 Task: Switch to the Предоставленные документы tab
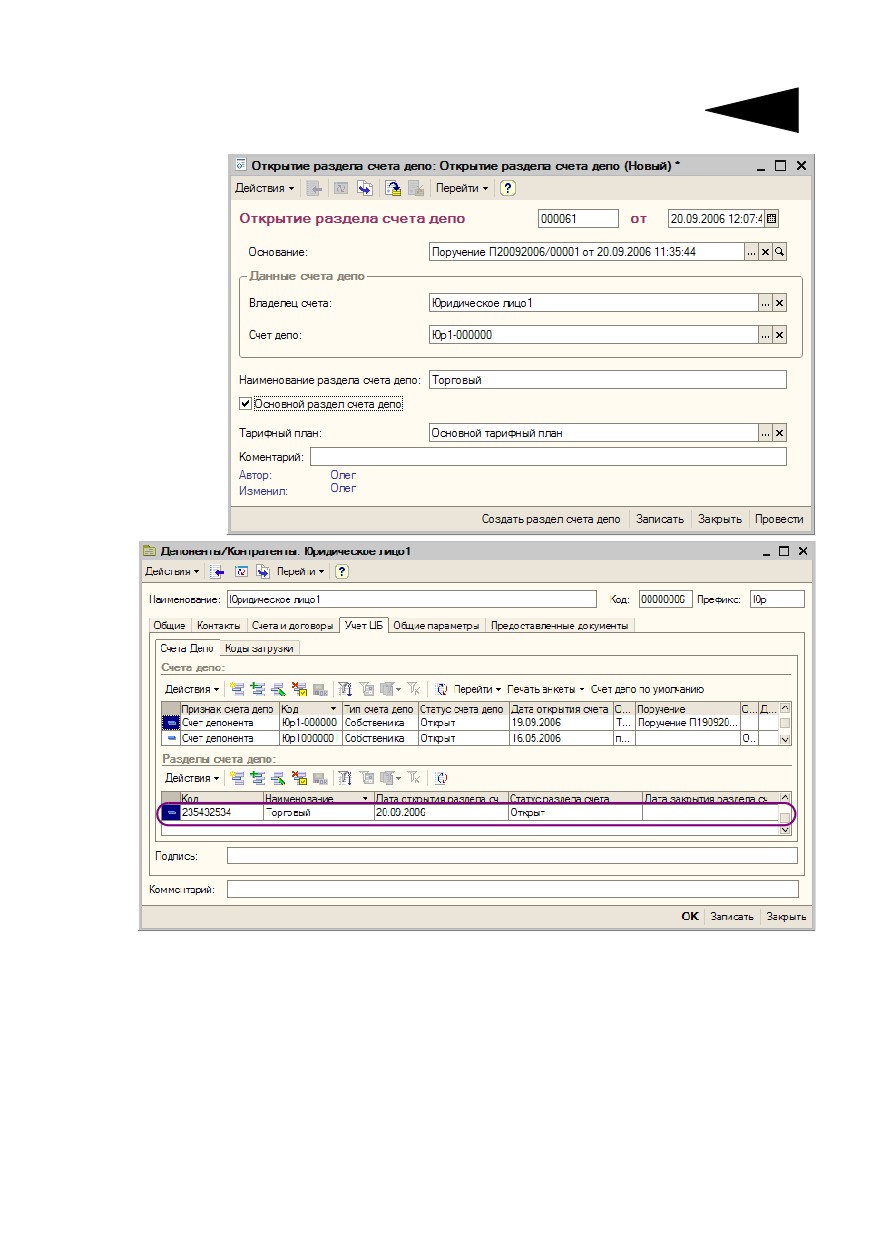(560, 626)
